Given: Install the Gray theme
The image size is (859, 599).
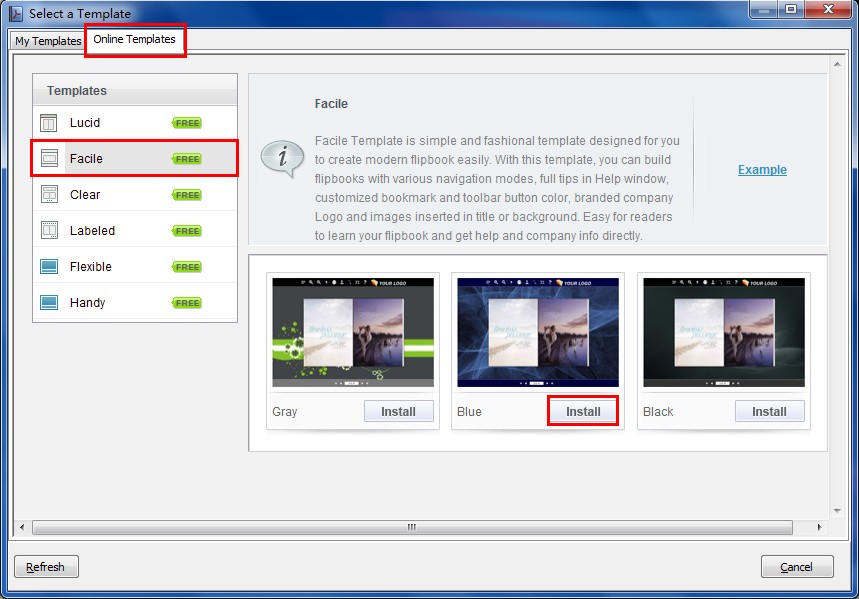Looking at the screenshot, I should tap(398, 412).
